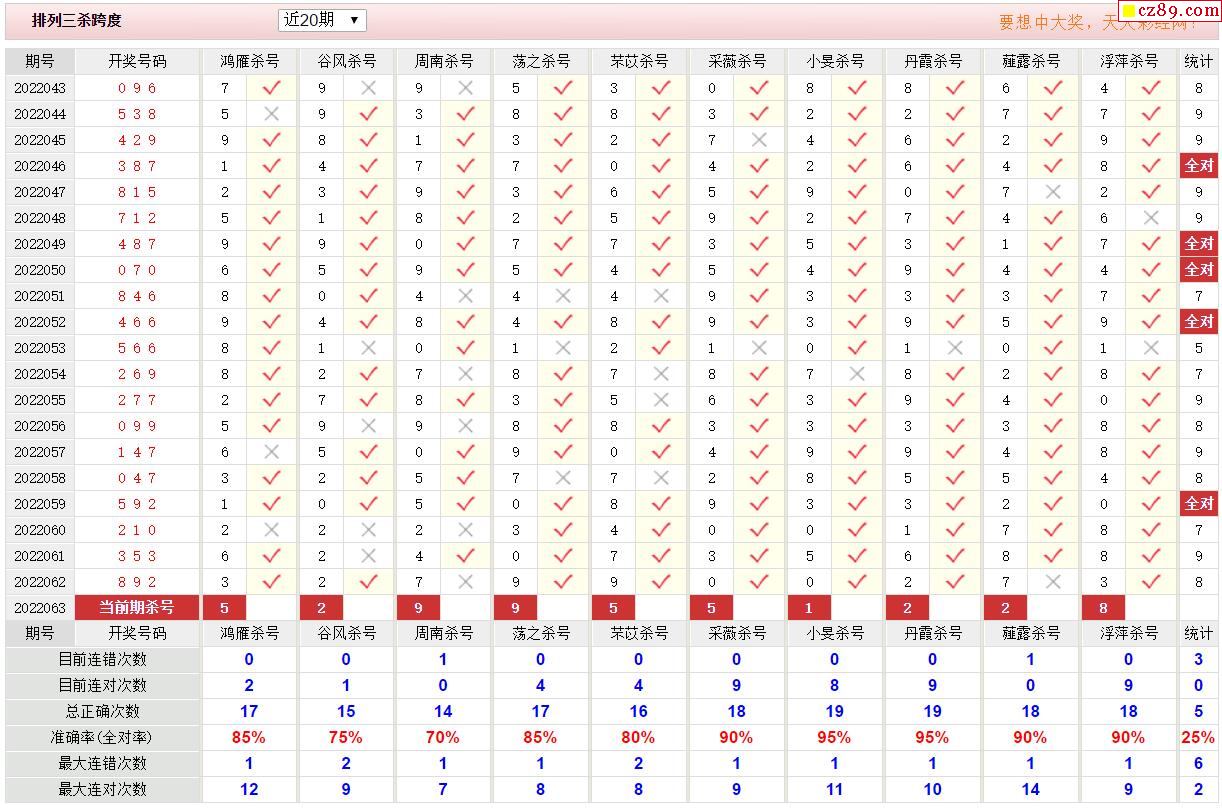Viewport: 1222px width, 809px height.
Task: Open the 近20期 period dropdown
Action: tap(322, 20)
